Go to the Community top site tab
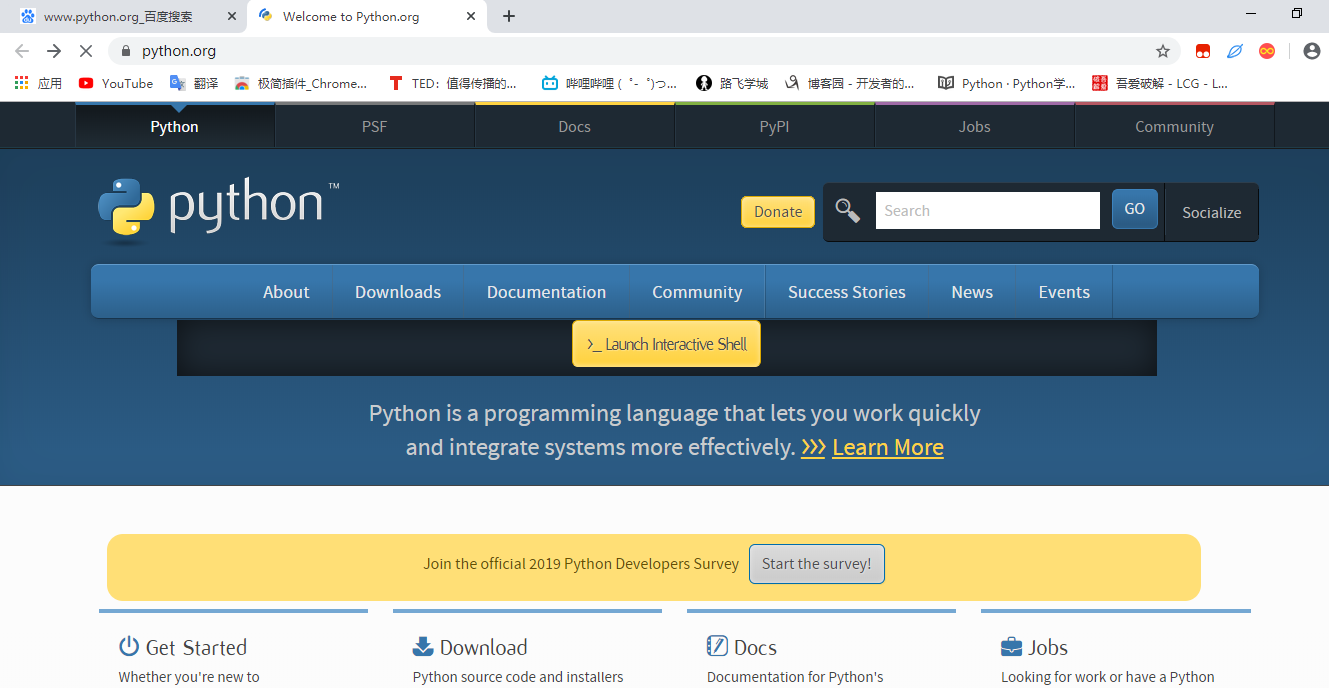 (1175, 127)
